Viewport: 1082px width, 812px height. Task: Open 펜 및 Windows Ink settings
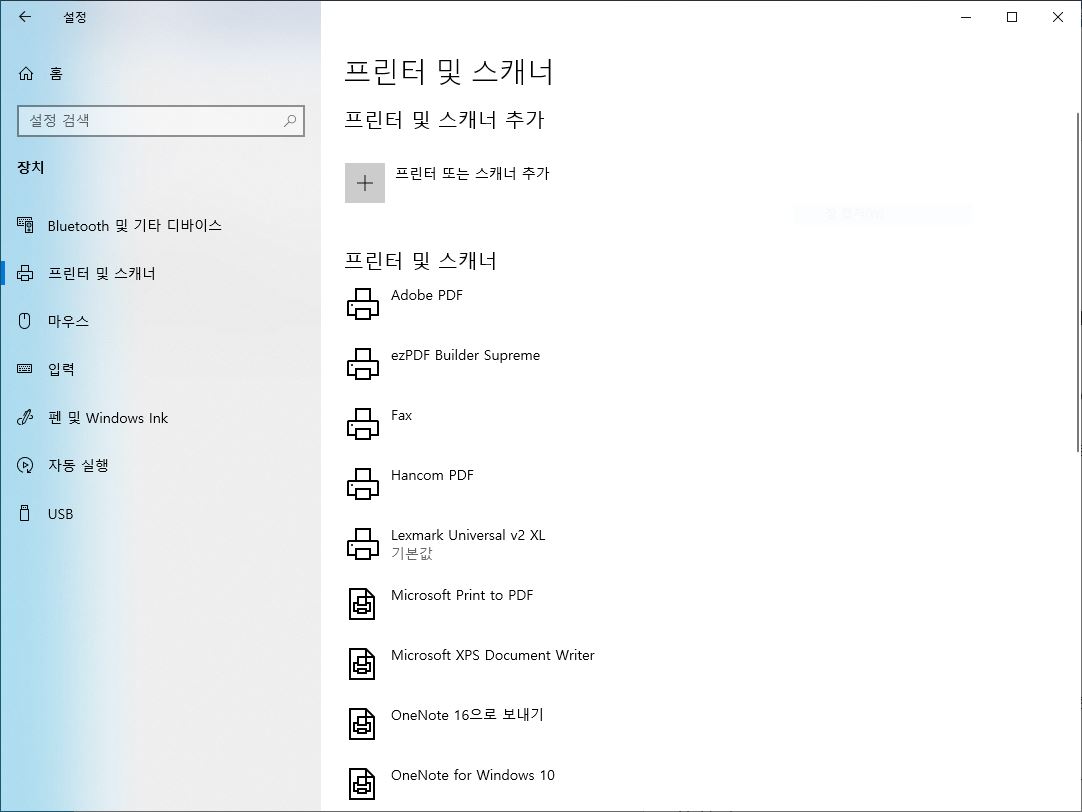[108, 418]
